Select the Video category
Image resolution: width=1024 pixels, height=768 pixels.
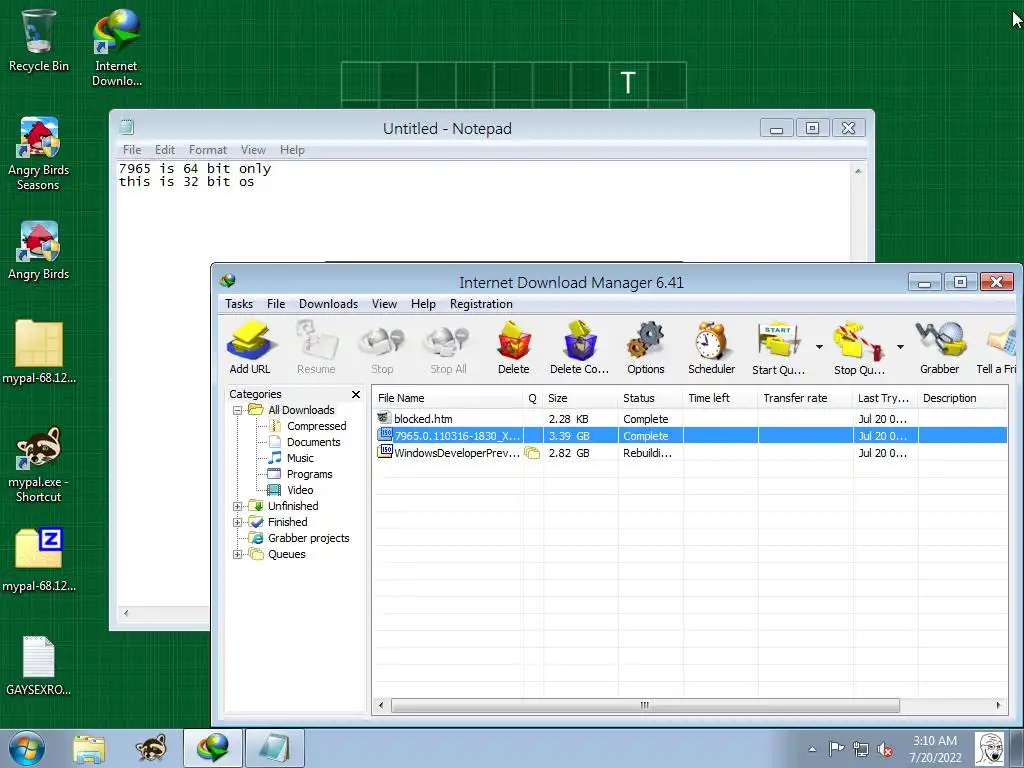point(291,490)
